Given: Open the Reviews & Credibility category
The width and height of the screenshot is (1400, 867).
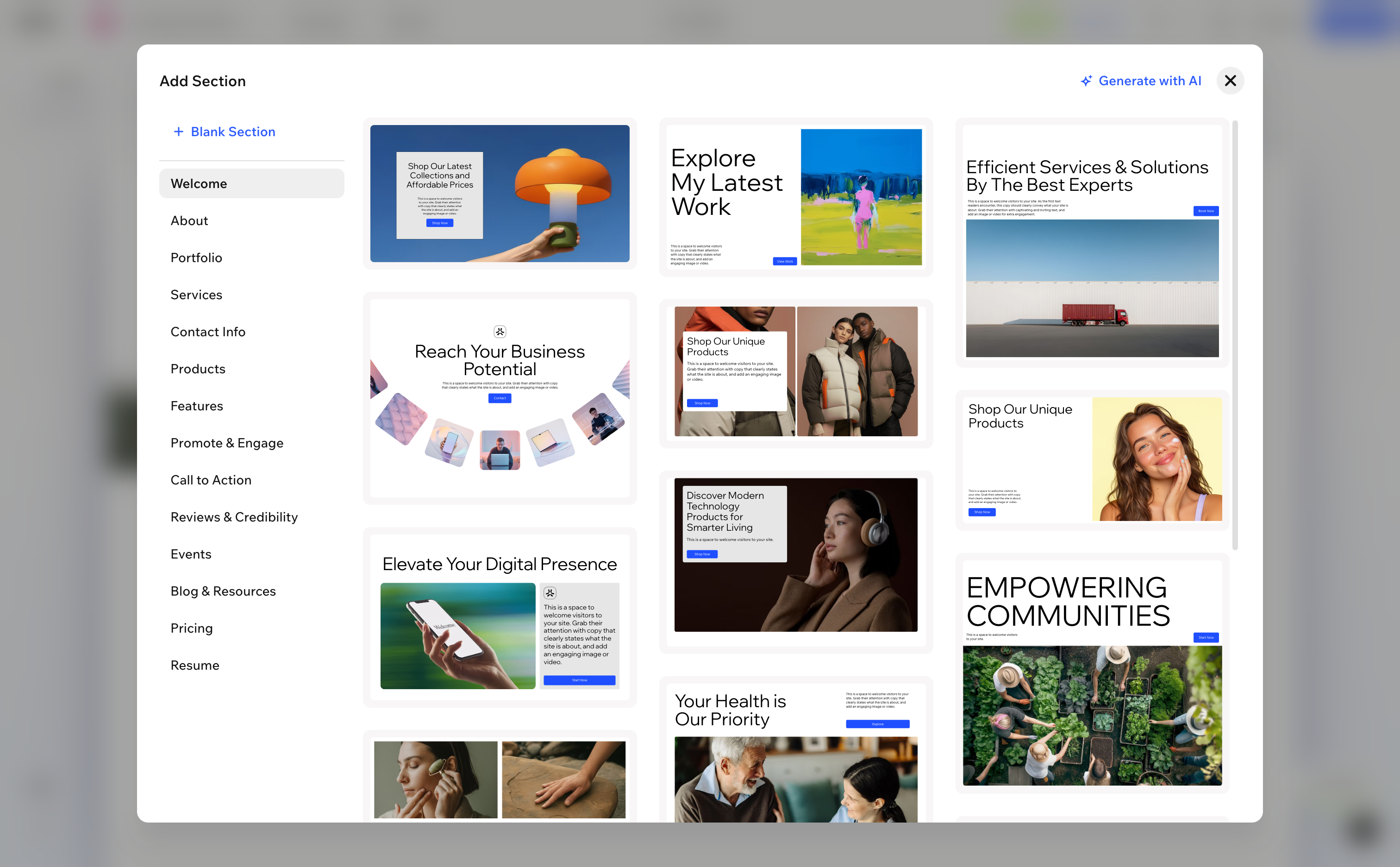Looking at the screenshot, I should [x=251, y=517].
